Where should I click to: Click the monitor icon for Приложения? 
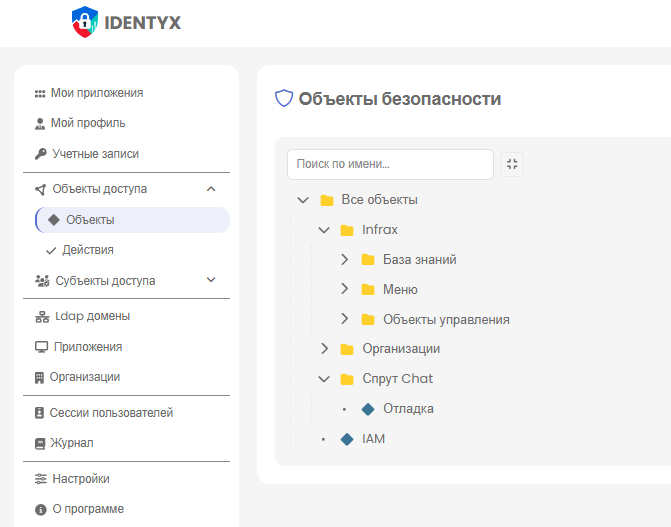coord(41,347)
